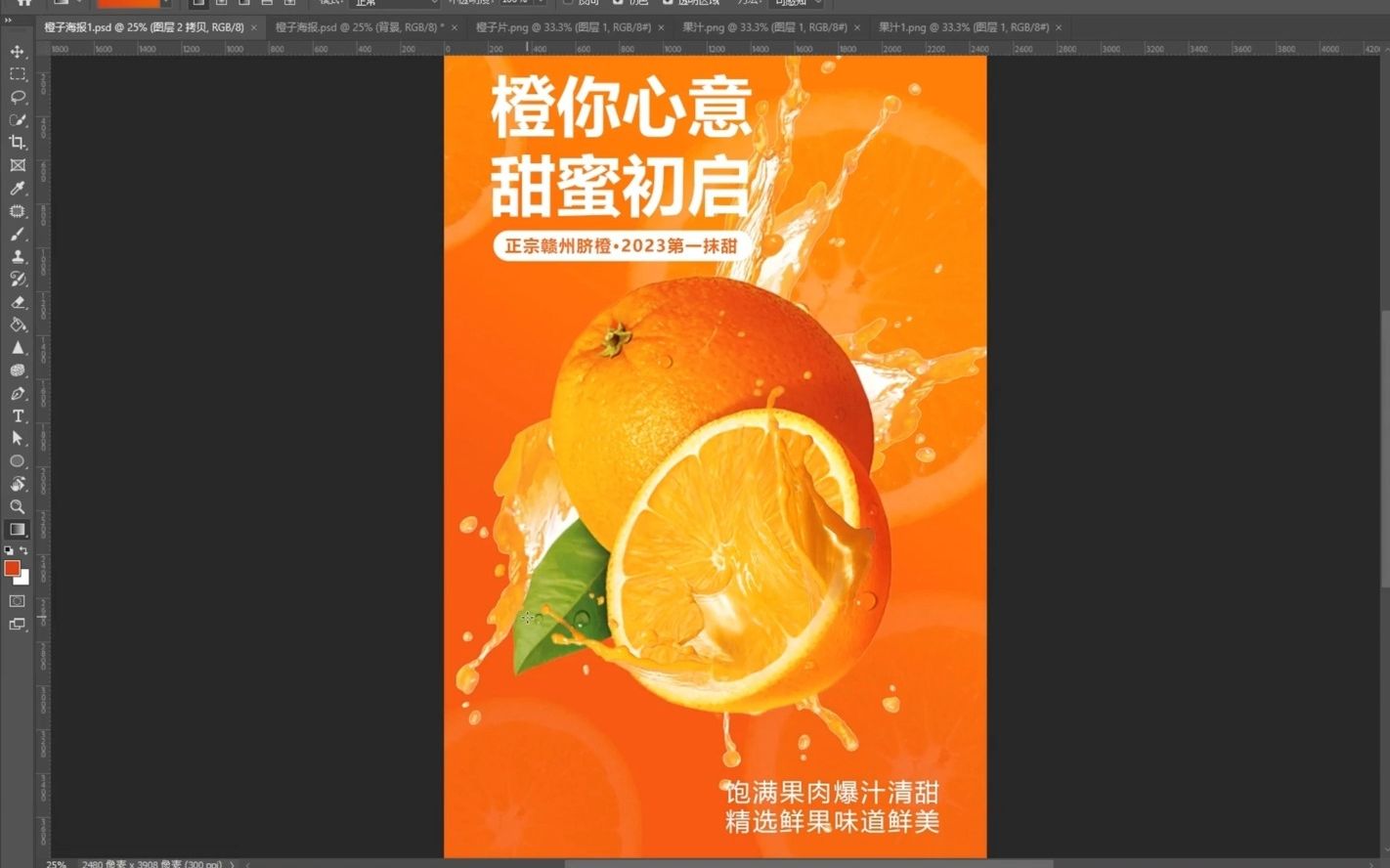
Task: Click the 正宗赣州脐橙·2023第一抹甜 badge
Action: pyautogui.click(x=622, y=245)
